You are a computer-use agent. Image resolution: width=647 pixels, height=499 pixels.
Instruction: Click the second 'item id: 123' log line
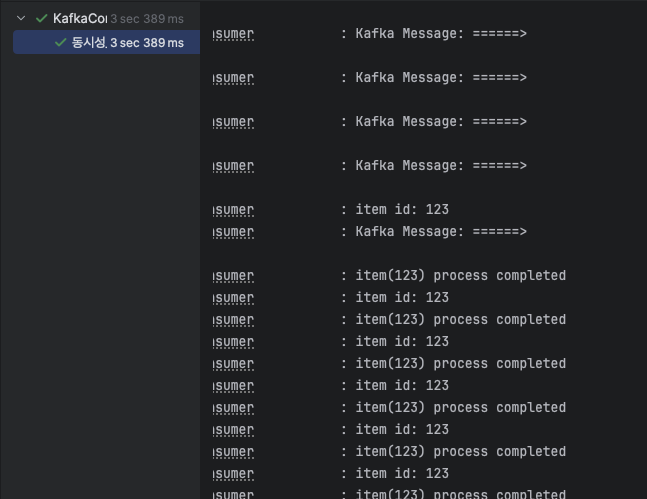[x=402, y=298]
